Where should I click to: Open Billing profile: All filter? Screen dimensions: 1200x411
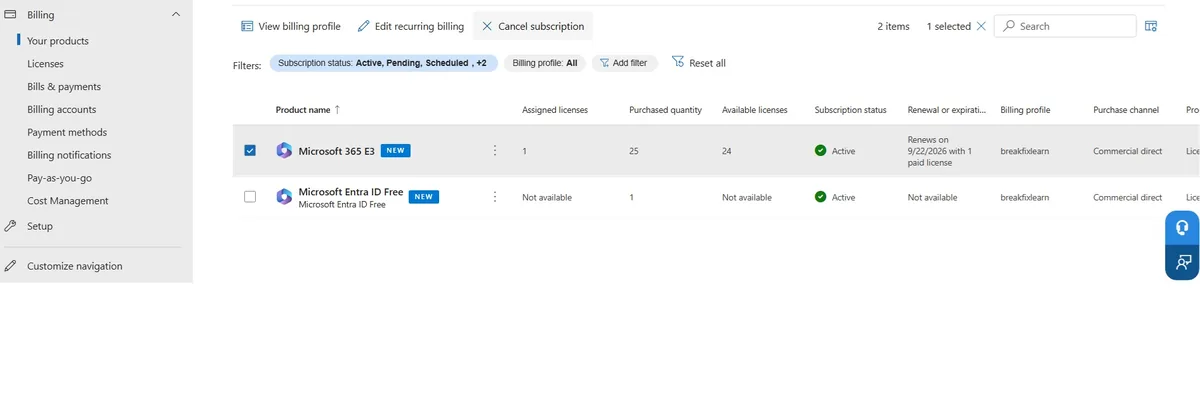[545, 63]
